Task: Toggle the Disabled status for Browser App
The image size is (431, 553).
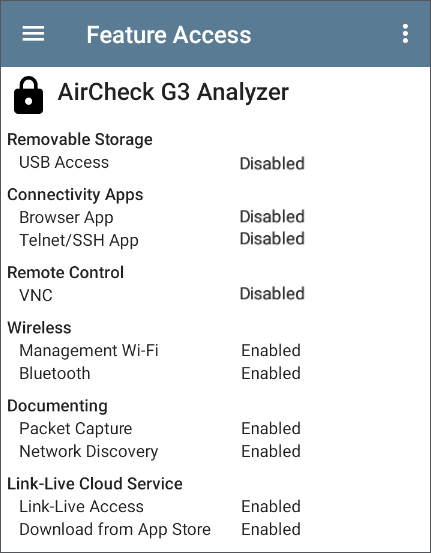Action: tap(272, 216)
